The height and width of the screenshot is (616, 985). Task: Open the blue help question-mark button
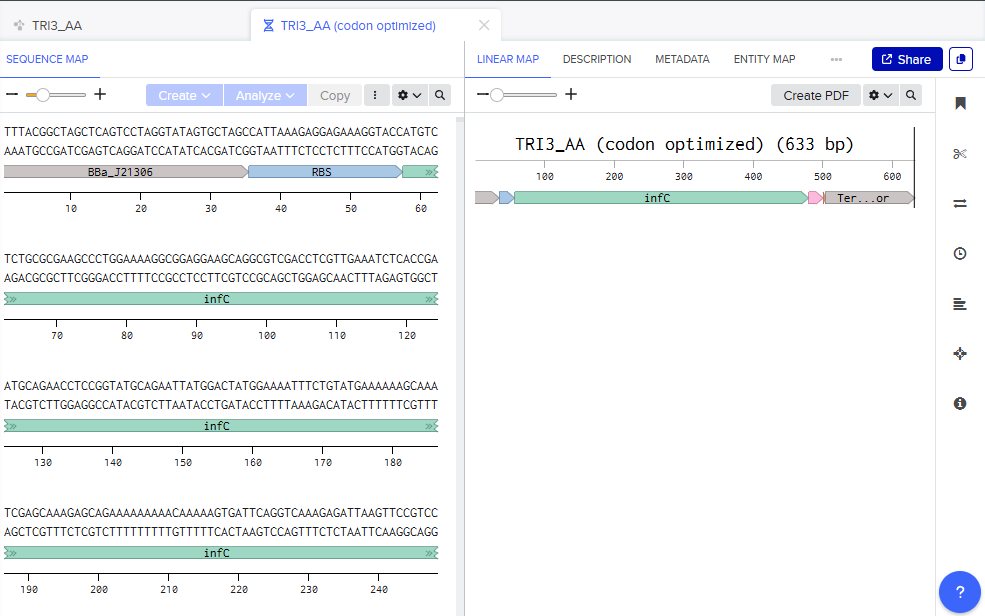pyautogui.click(x=959, y=592)
